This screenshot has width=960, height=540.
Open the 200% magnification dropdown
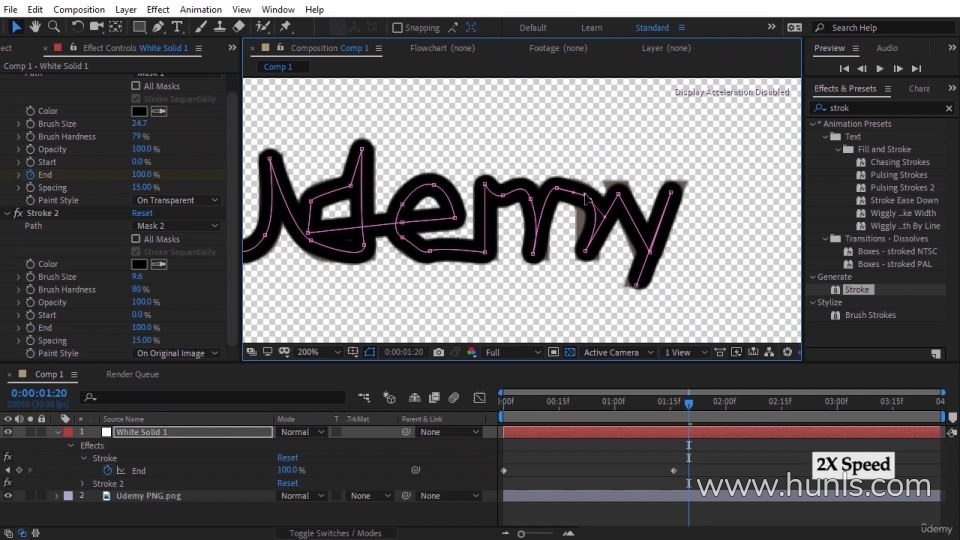(318, 352)
